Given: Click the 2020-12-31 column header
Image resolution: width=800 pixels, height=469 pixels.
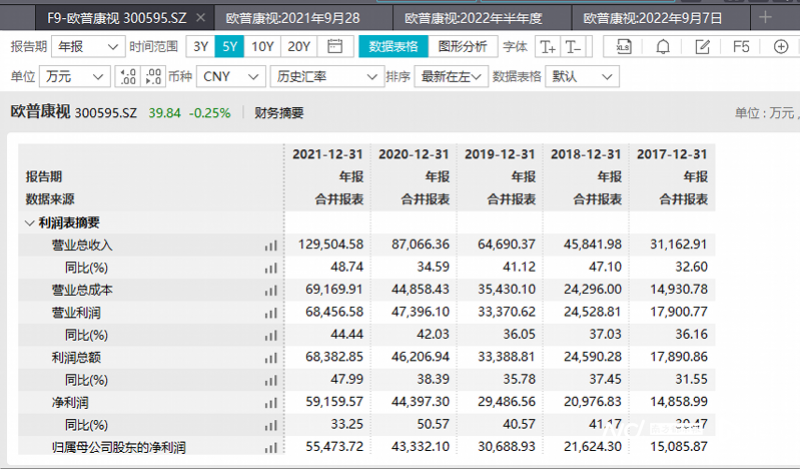Looking at the screenshot, I should [x=414, y=154].
